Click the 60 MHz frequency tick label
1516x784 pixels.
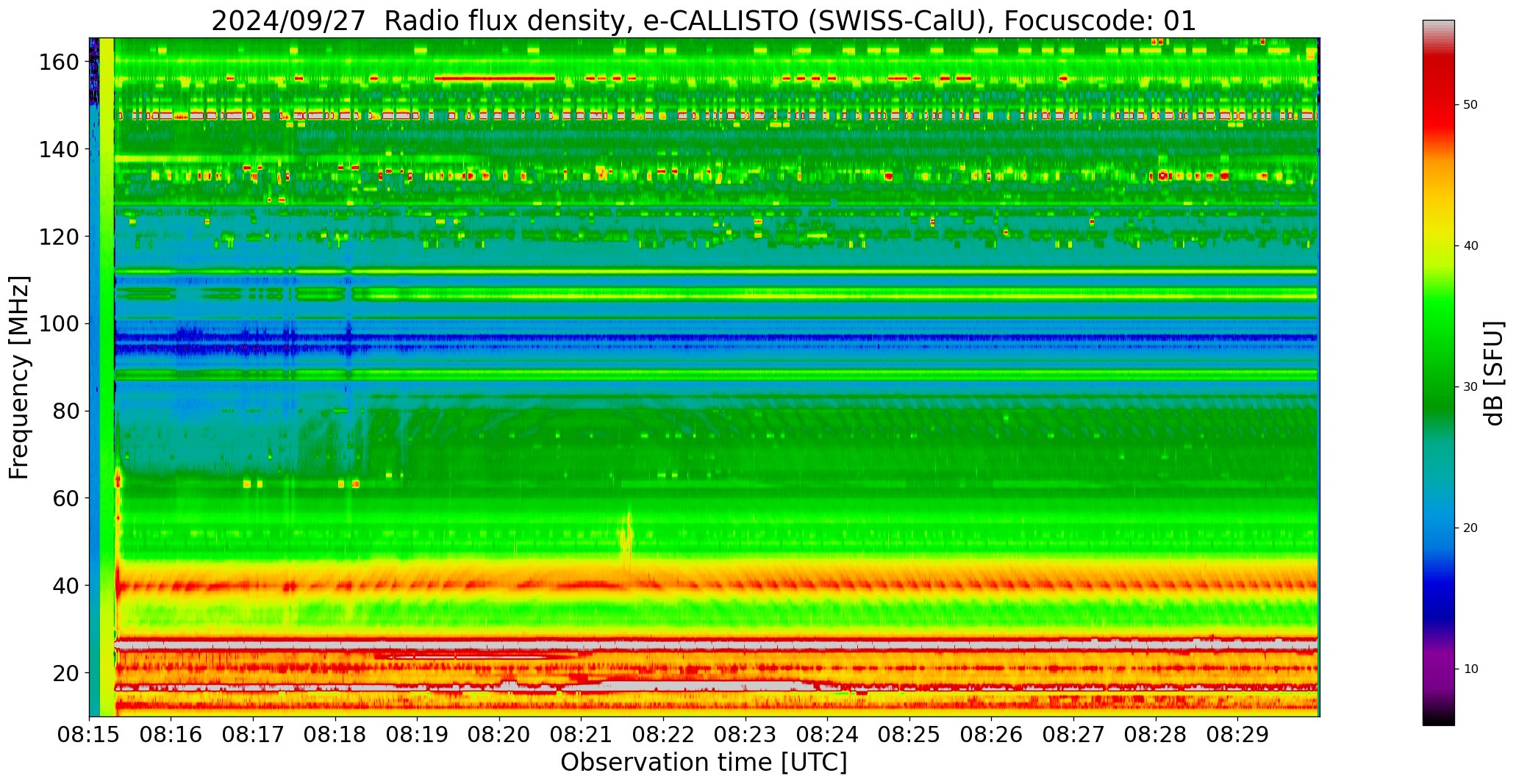coord(65,498)
